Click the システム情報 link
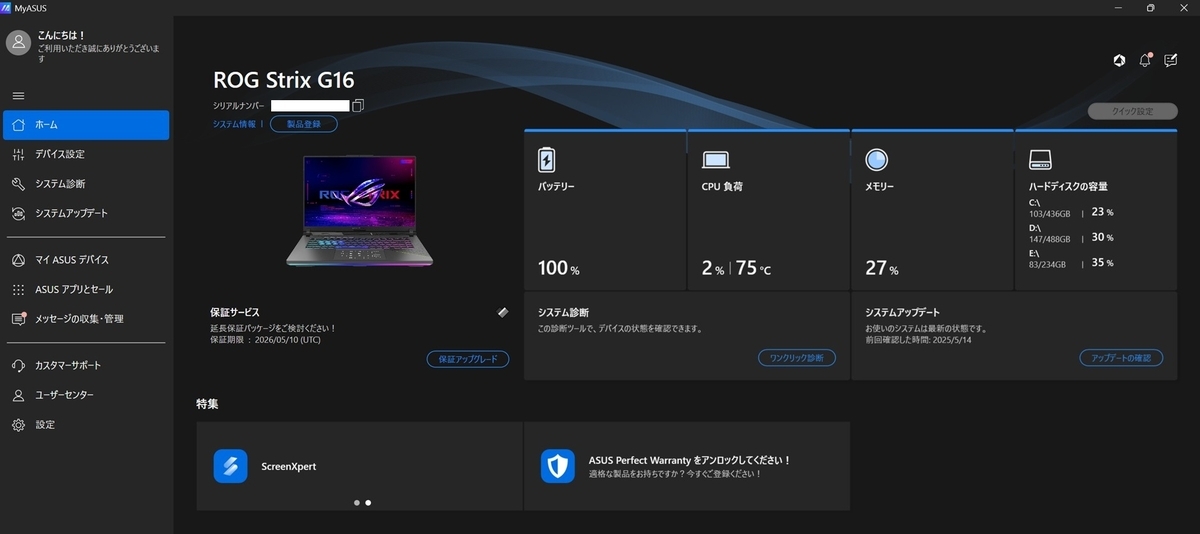 tap(234, 124)
